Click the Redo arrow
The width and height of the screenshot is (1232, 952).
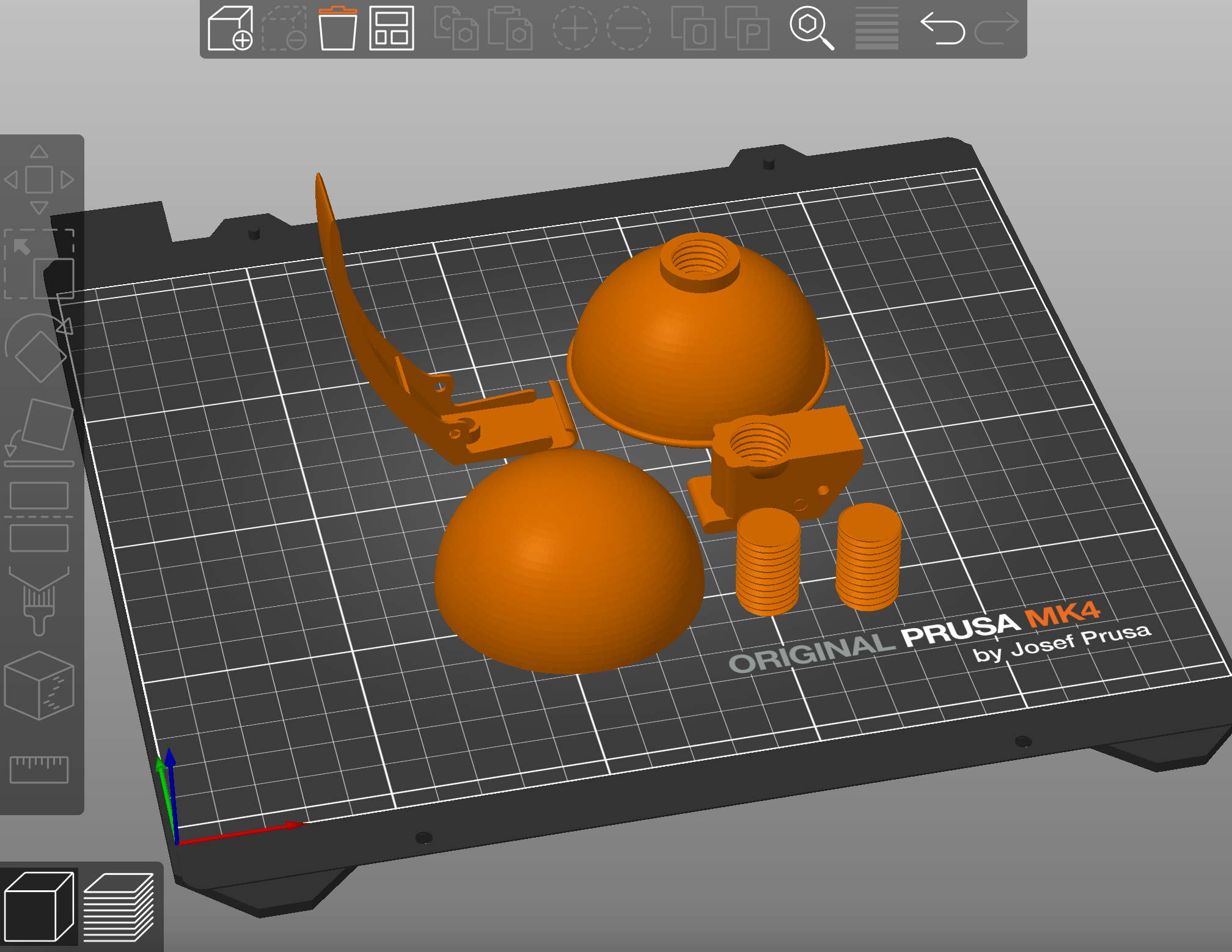pos(996,28)
